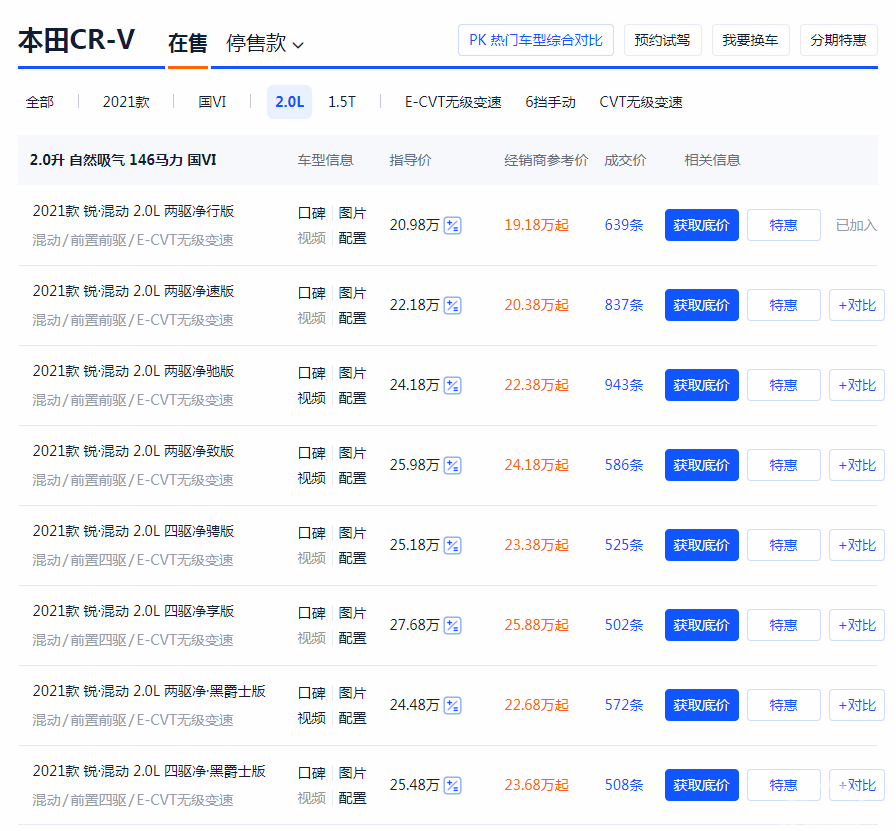Screen dimensions: 896x831
Task: Get lowest price for 两驱净驰版
Action: pos(701,385)
